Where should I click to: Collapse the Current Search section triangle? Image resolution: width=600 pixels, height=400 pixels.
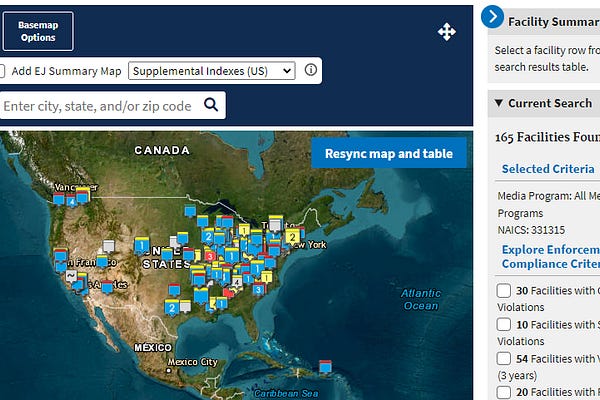click(499, 103)
